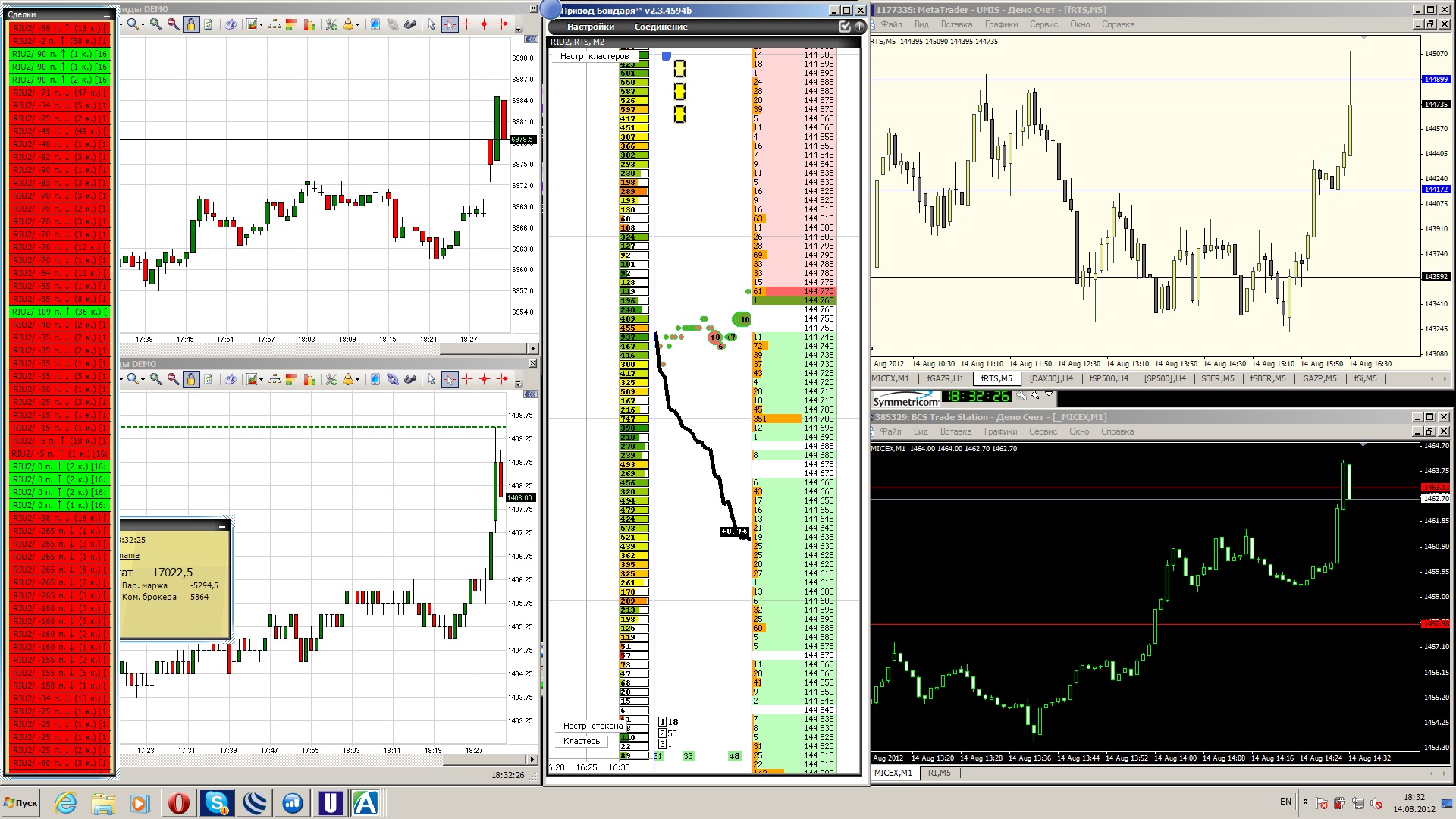Toggle the checkmark box in the Привод Бондаря header
This screenshot has width=1456, height=819.
[x=845, y=27]
